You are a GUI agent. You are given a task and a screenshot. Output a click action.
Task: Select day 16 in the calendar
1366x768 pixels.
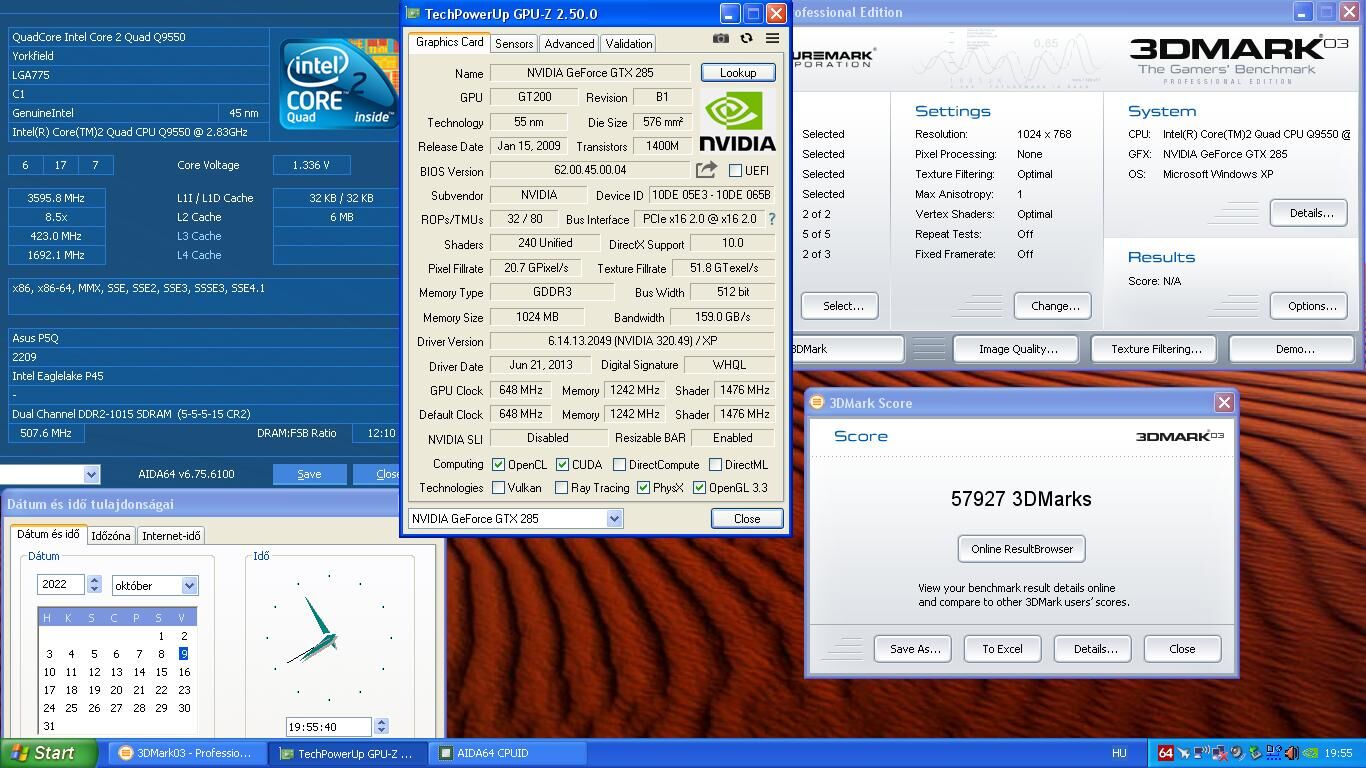[184, 672]
